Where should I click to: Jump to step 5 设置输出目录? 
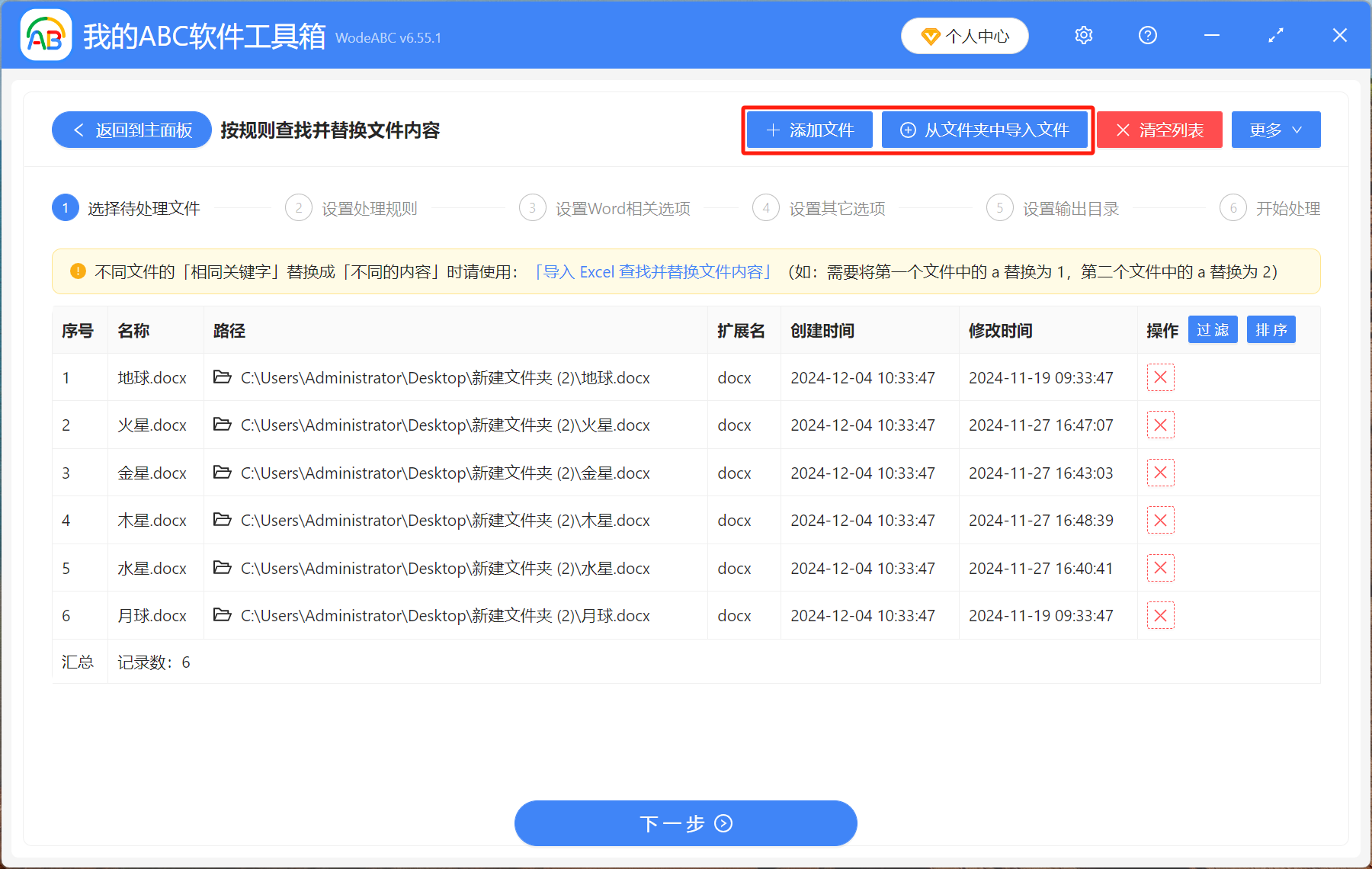(x=1053, y=208)
